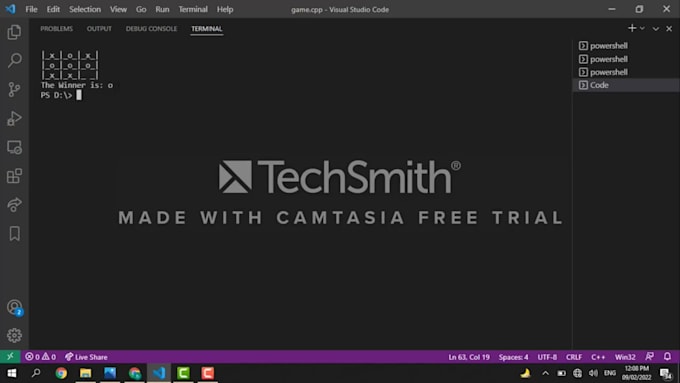Open the volume control in system tray

pyautogui.click(x=593, y=373)
